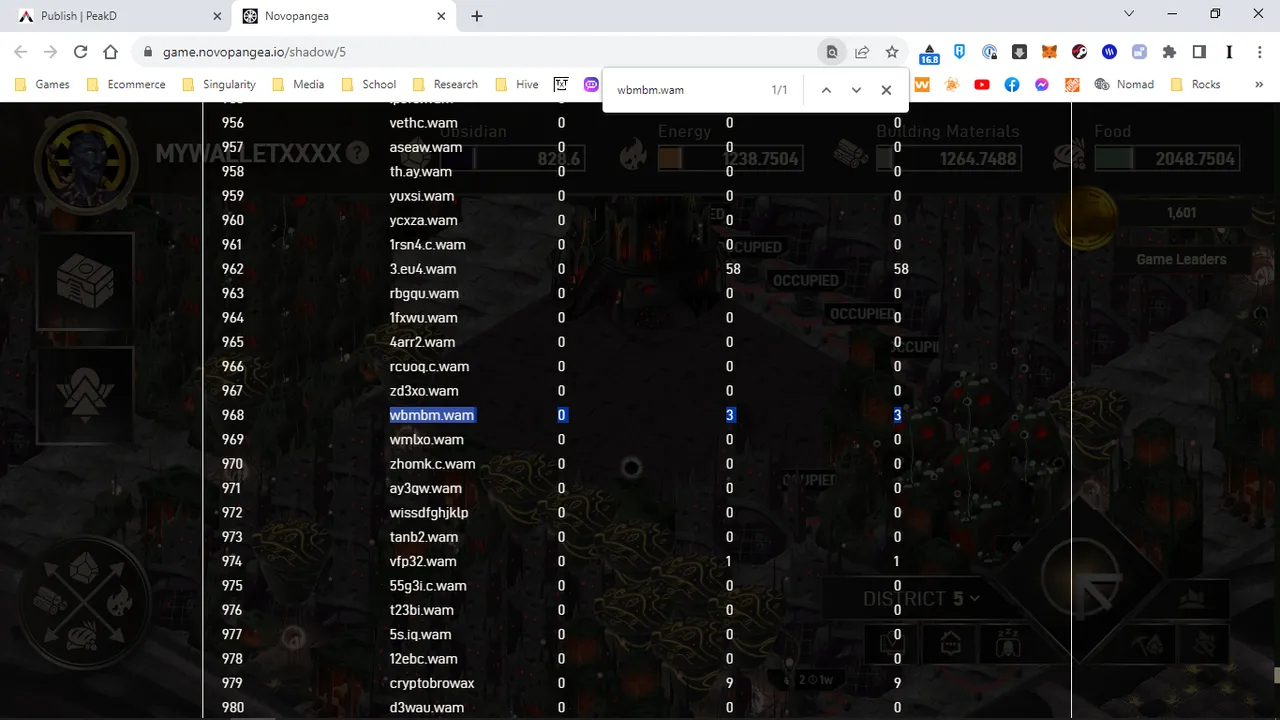Viewport: 1280px width, 720px height.
Task: Close the Novopangea tab
Action: click(441, 16)
